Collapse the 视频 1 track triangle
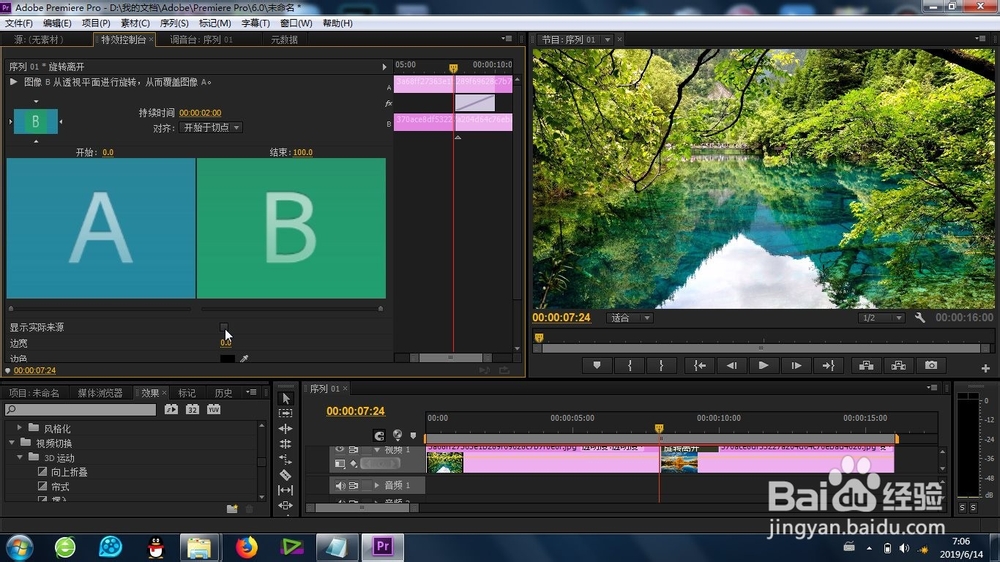The image size is (1000, 562). coord(376,450)
